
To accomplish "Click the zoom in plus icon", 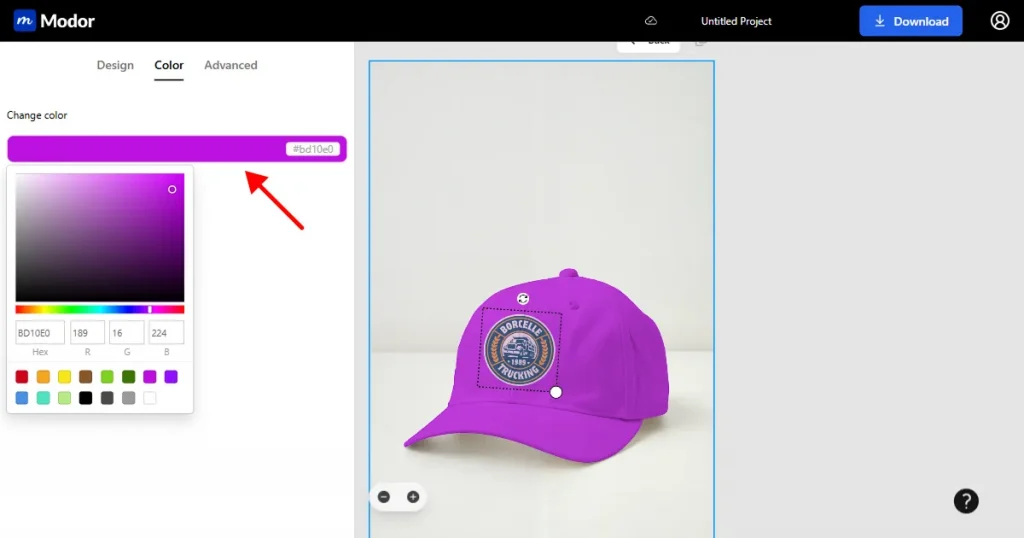I will (413, 497).
